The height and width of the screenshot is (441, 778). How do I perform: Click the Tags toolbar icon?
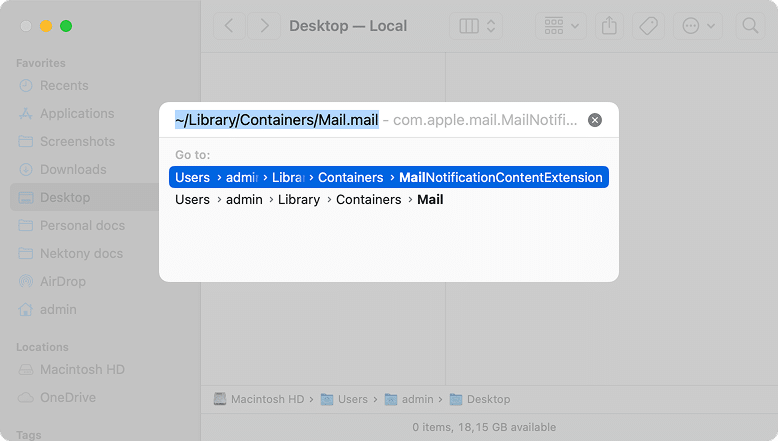648,26
